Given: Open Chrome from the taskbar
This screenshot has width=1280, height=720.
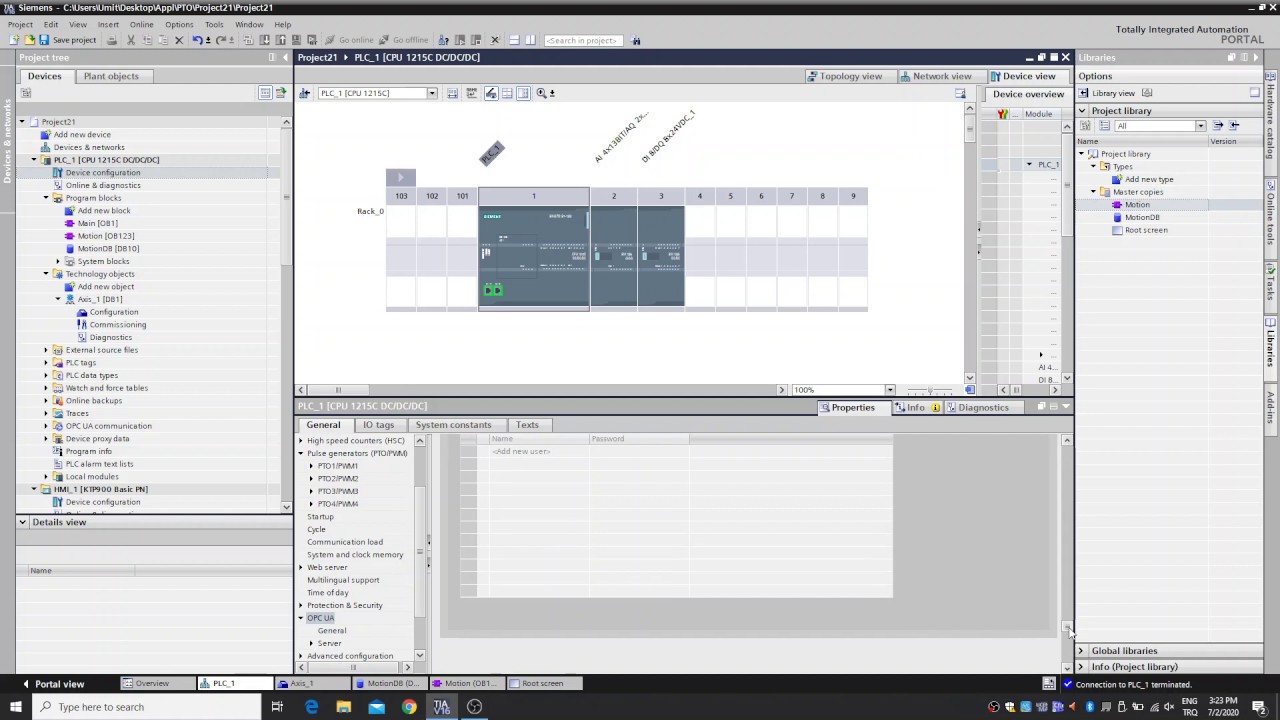Looking at the screenshot, I should click(409, 707).
